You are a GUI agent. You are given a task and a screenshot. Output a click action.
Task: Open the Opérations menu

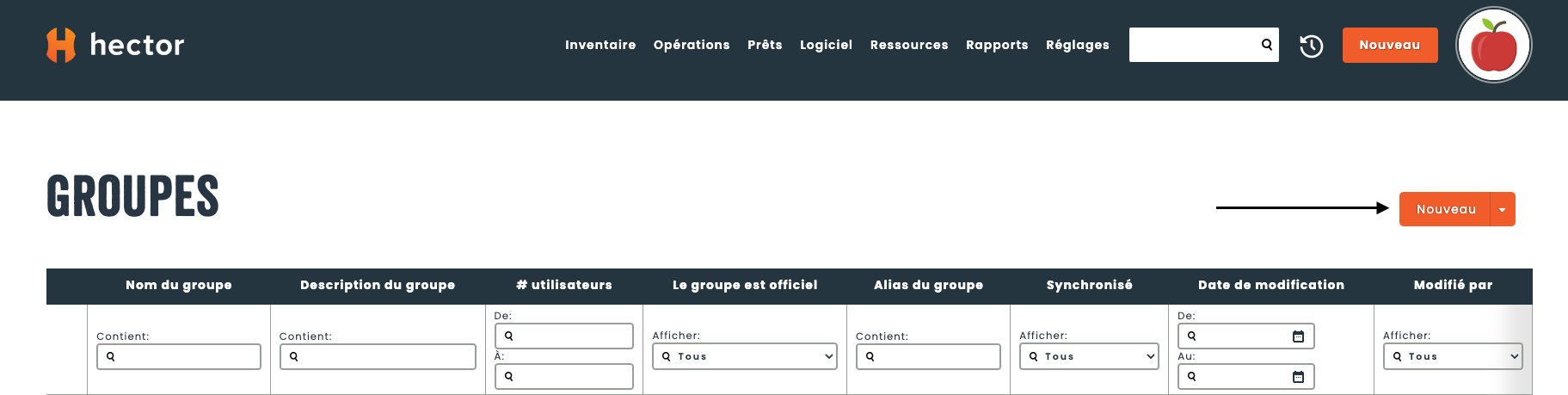pos(692,45)
